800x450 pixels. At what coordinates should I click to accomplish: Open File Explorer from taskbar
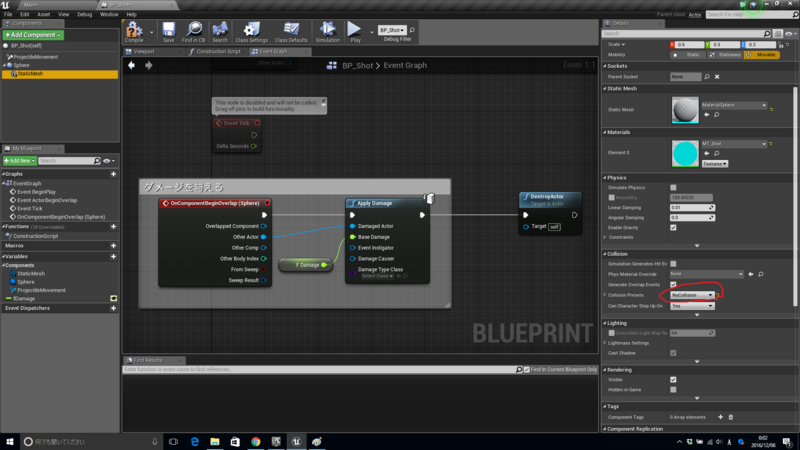(215, 441)
